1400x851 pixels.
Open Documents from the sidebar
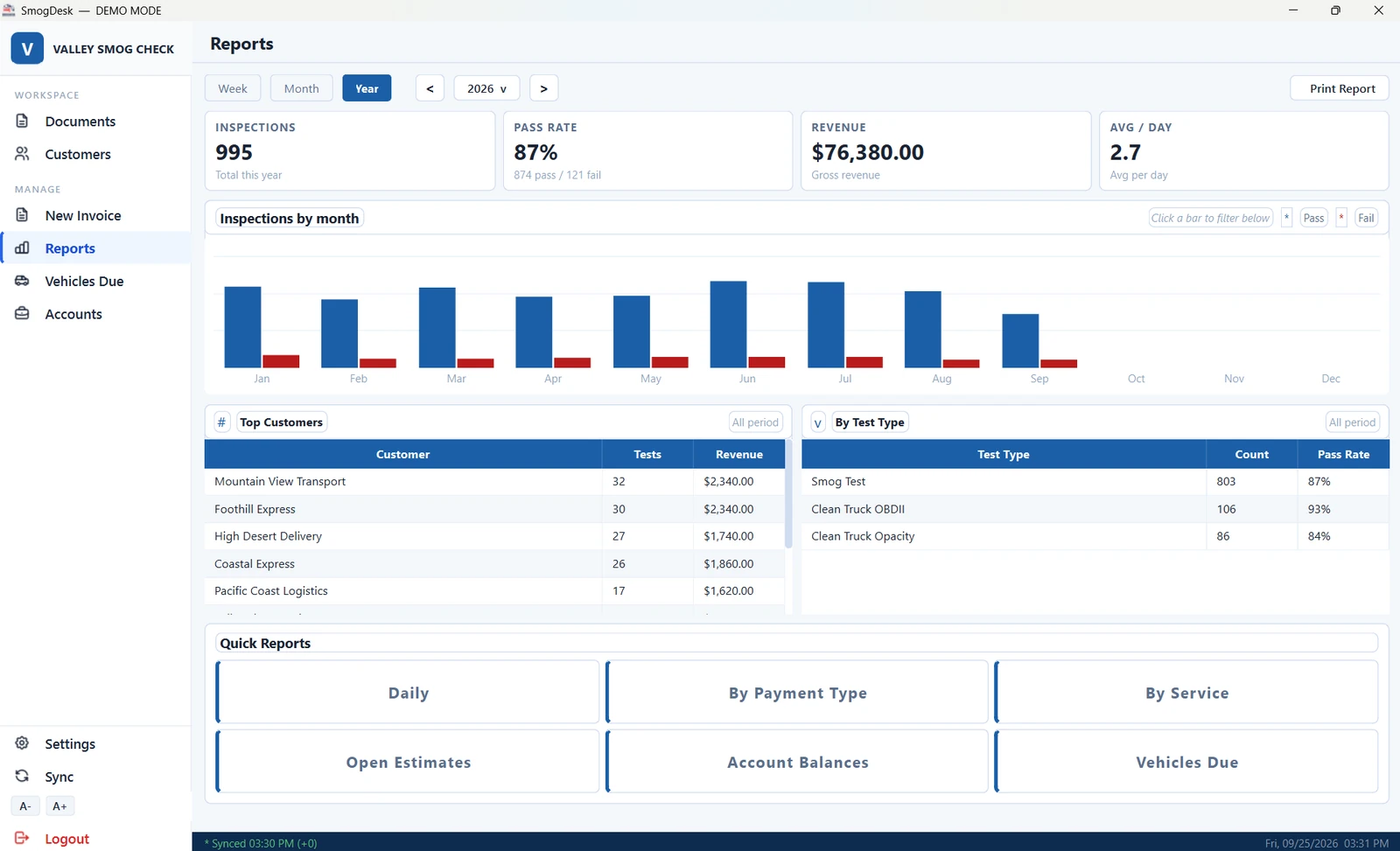pos(95,122)
